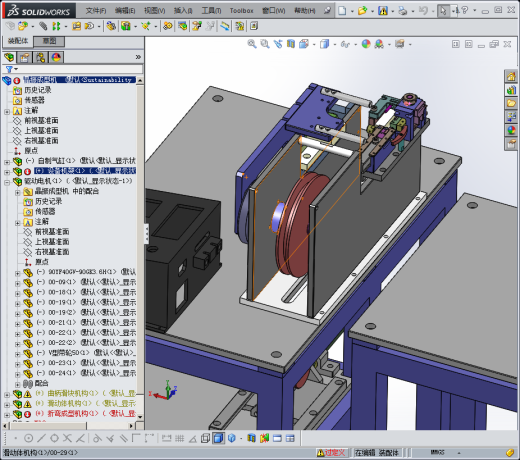Screen dimensions: 520x460
Task: Collapse the 驱动电机<1> tree node
Action: click(7, 182)
